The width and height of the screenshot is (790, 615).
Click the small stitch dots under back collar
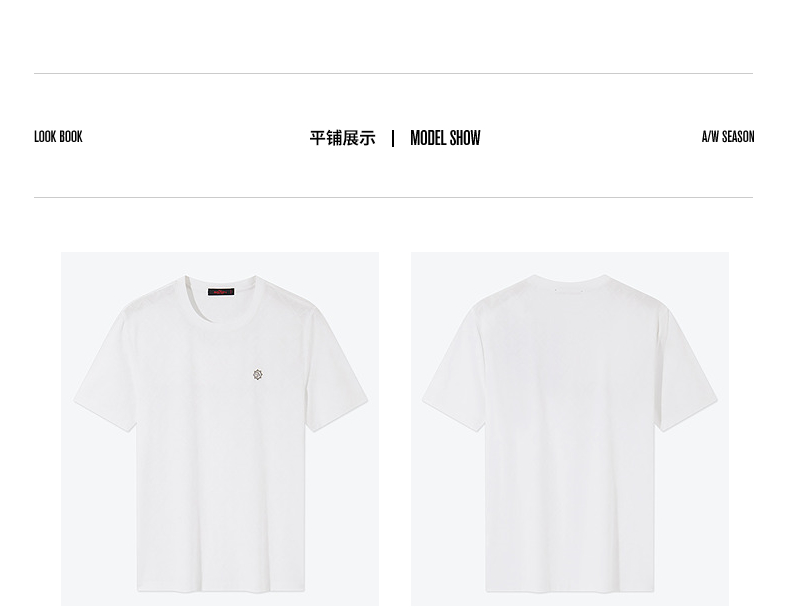(x=569, y=290)
